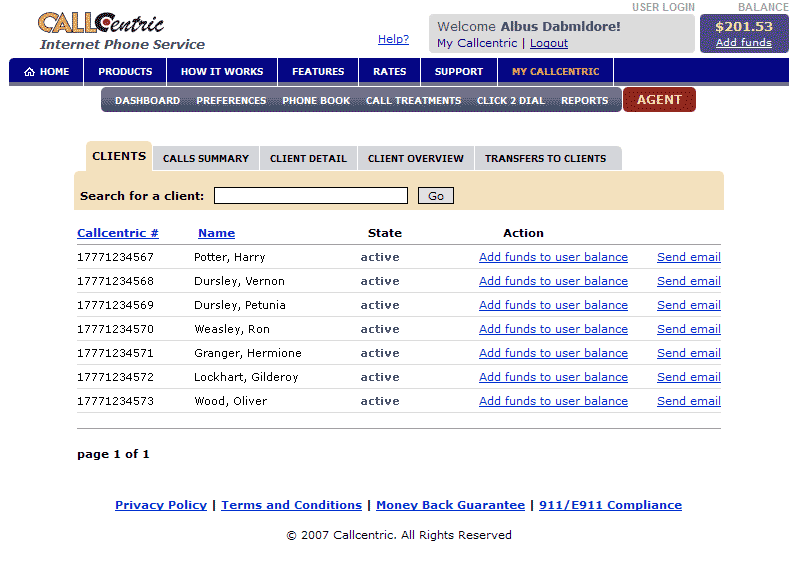798x576 pixels.
Task: Open 911/E911 Compliance link
Action: [610, 505]
